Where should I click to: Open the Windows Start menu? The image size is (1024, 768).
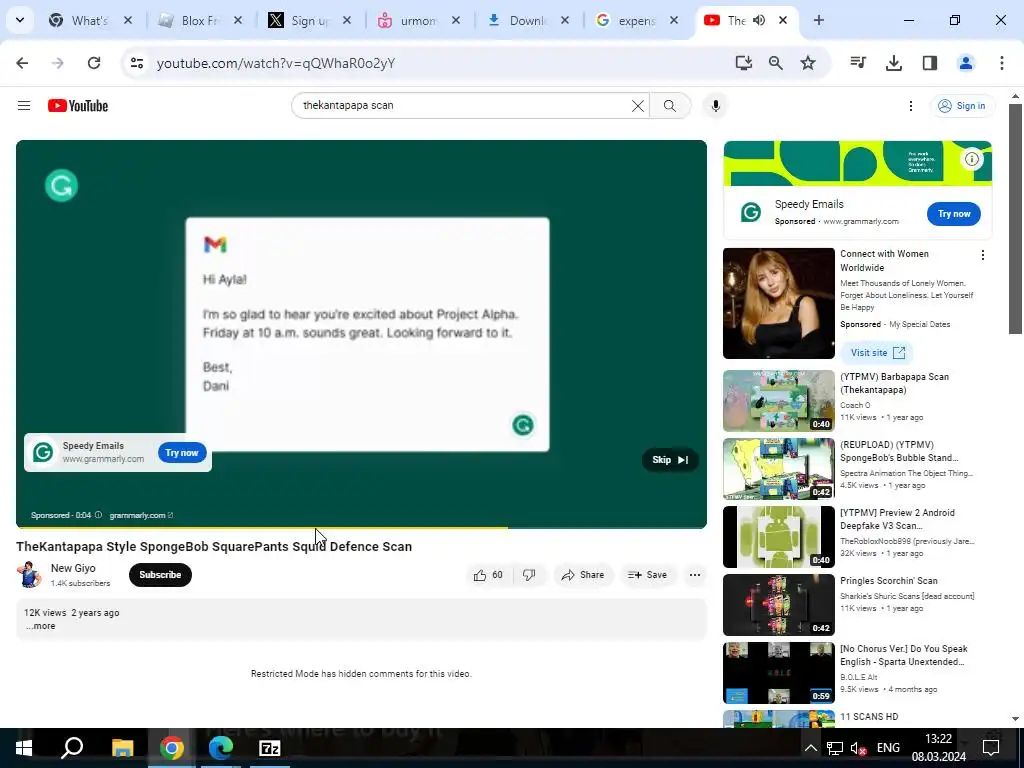click(24, 748)
